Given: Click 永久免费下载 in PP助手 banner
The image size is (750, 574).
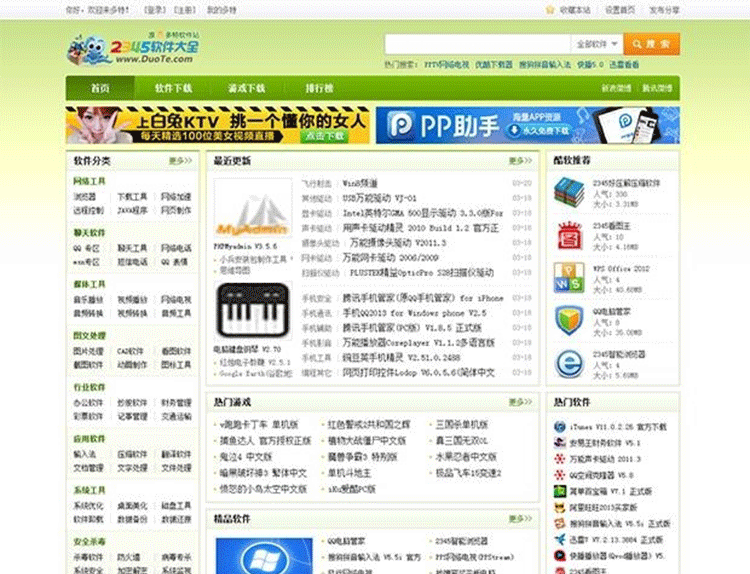Looking at the screenshot, I should 540,130.
